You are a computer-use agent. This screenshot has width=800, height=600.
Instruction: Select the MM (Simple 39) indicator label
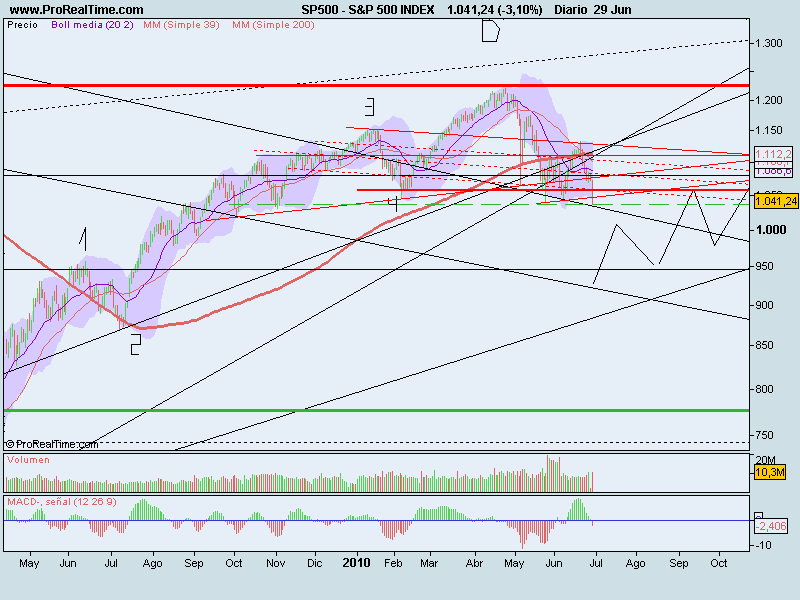(181, 24)
